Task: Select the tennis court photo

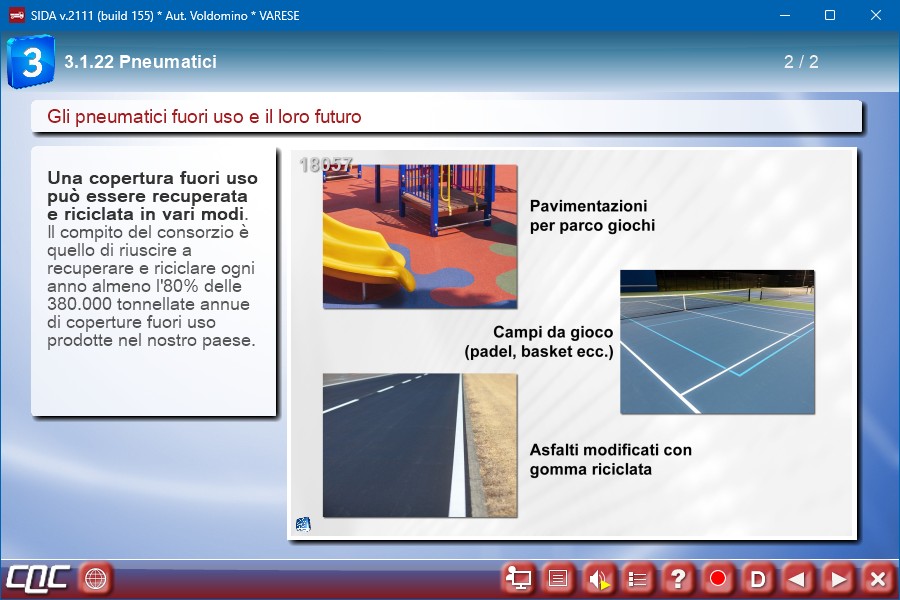Action: [x=717, y=341]
